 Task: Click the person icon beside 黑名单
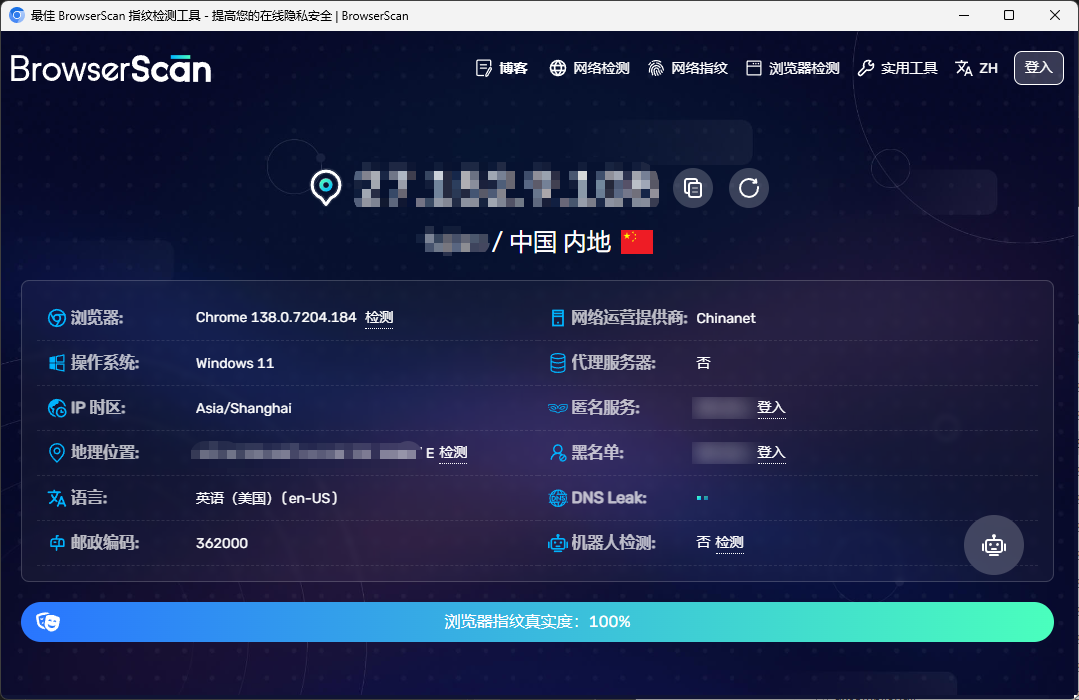(x=557, y=452)
